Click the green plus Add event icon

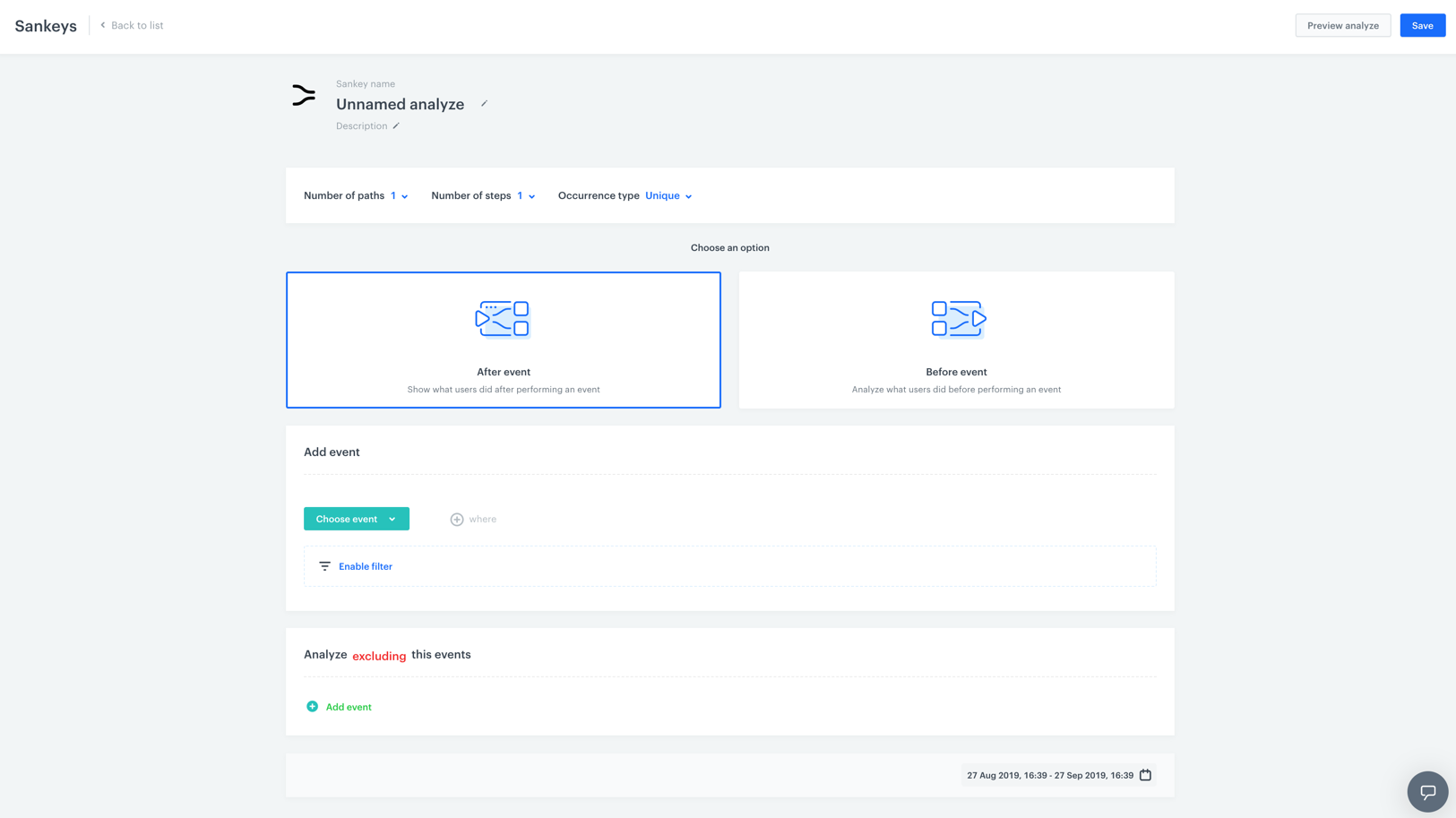click(x=312, y=707)
